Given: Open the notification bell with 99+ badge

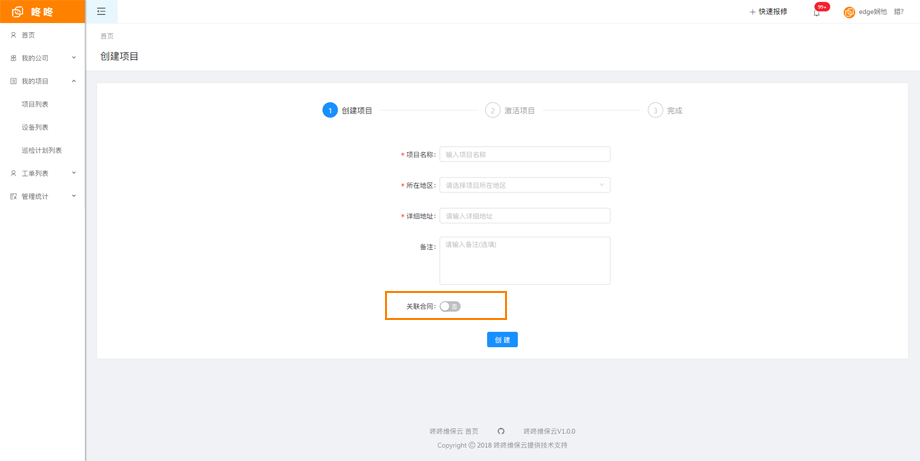Looking at the screenshot, I should (x=817, y=12).
